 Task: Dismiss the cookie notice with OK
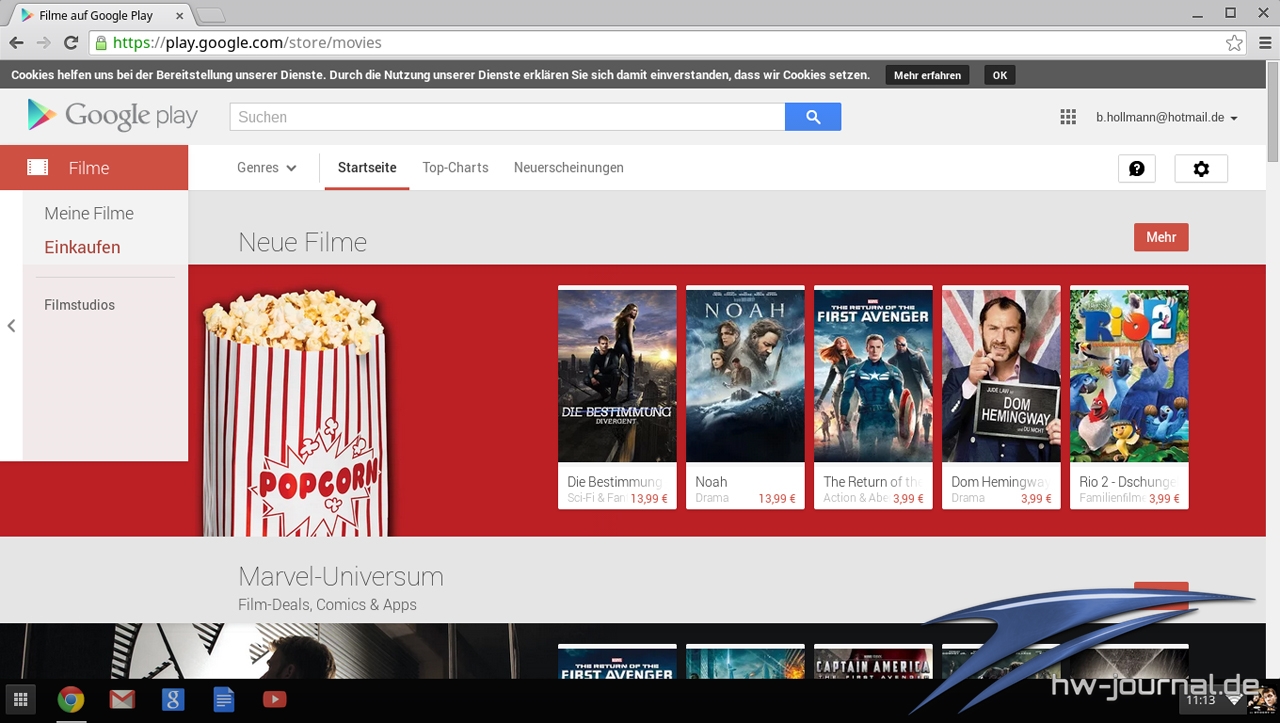tap(1000, 75)
